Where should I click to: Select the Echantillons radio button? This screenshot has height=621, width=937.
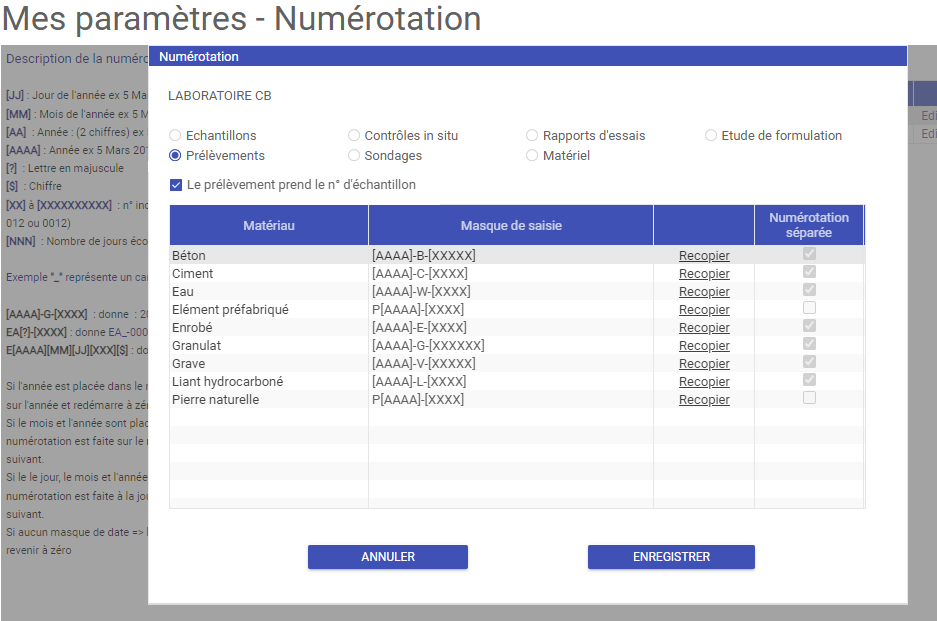click(175, 136)
